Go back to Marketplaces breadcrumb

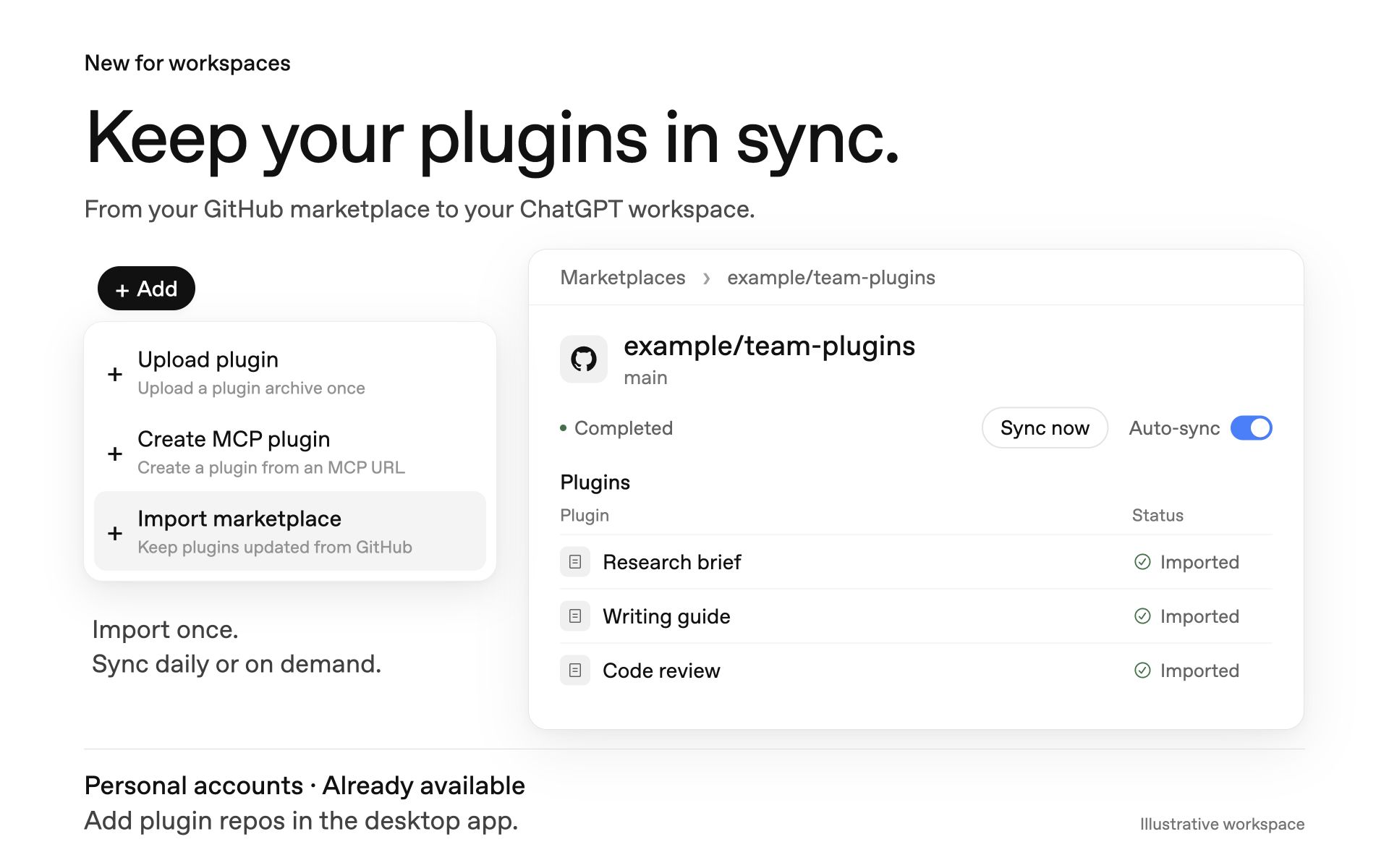point(622,278)
